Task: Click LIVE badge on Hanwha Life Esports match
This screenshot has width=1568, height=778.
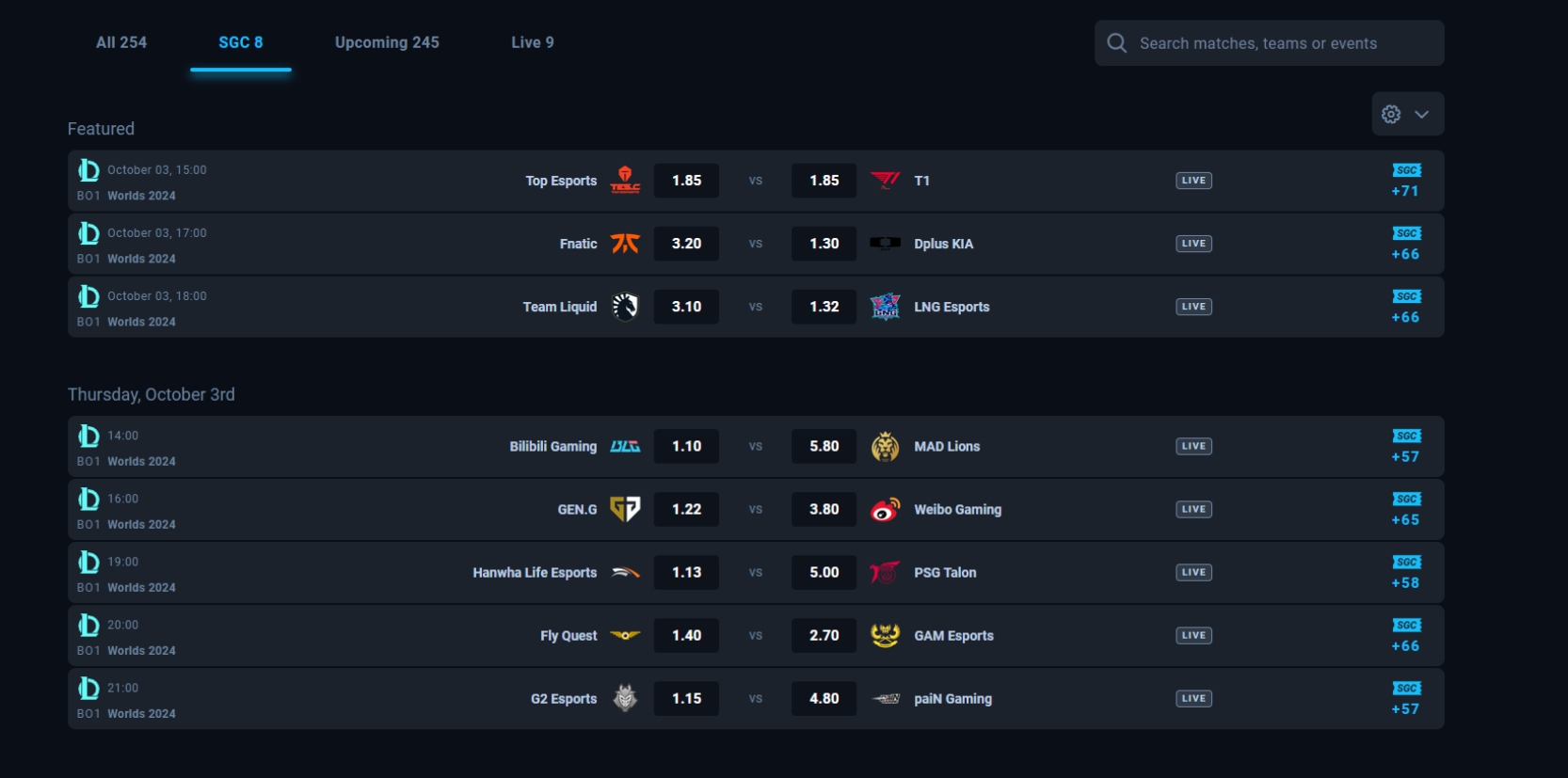Action: [1193, 572]
